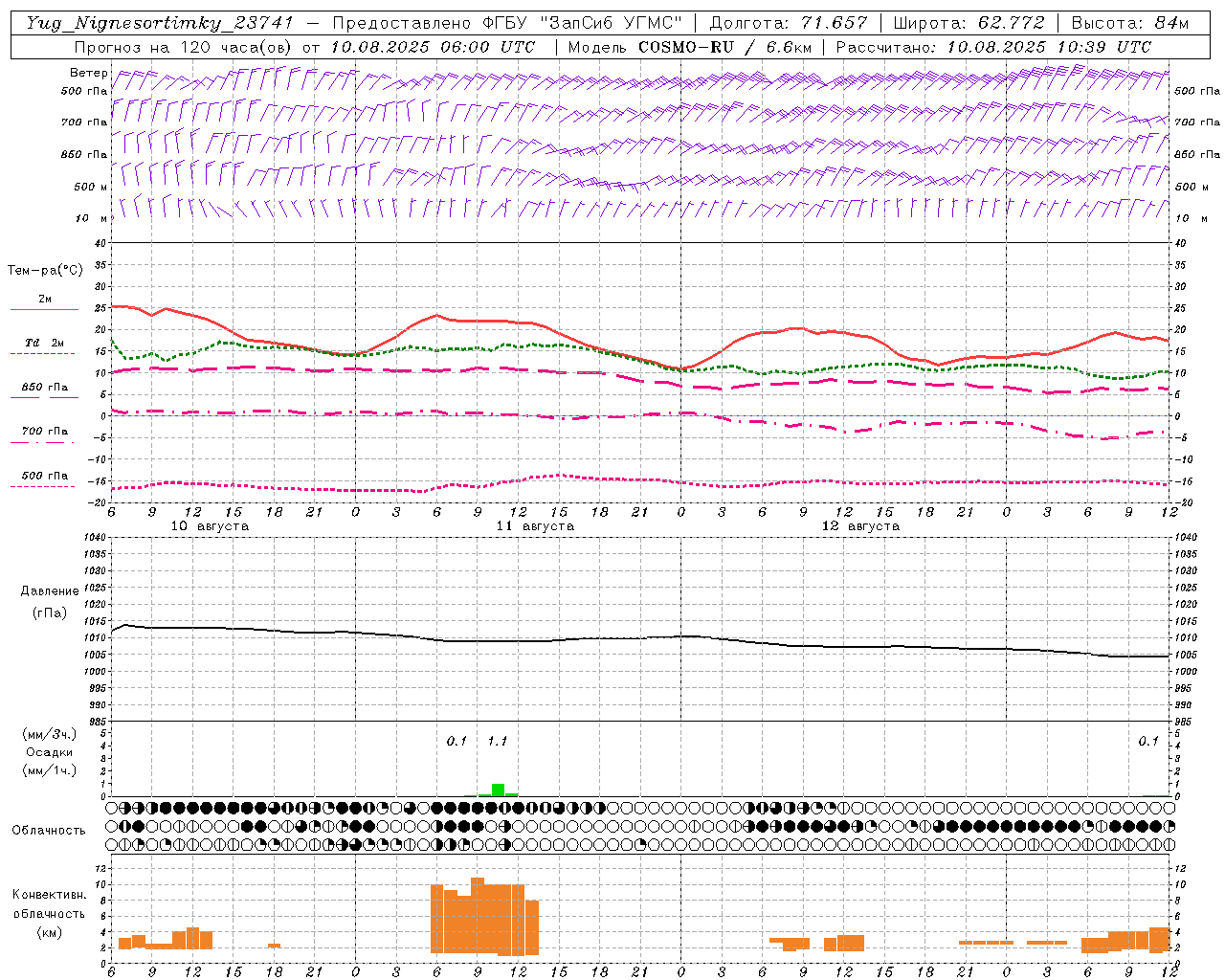
Task: Click the 1.1 precipitation amount
Action: coord(498,741)
